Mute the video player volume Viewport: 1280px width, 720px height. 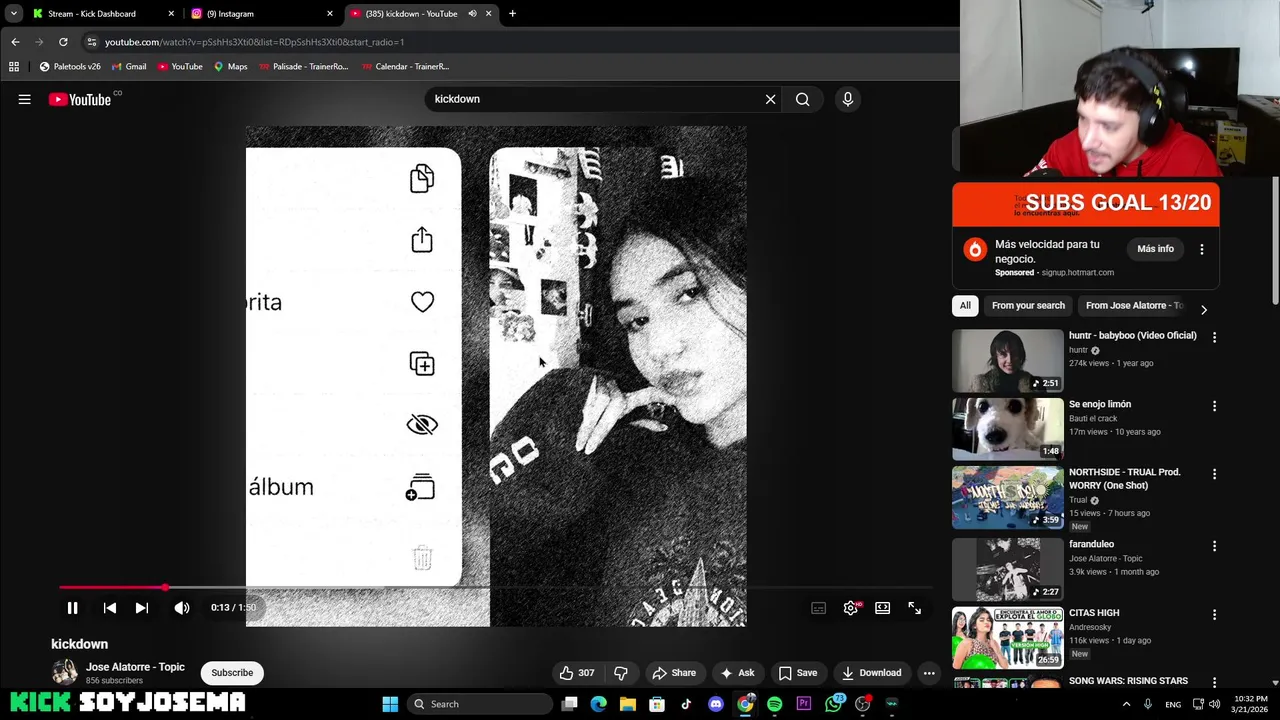182,608
